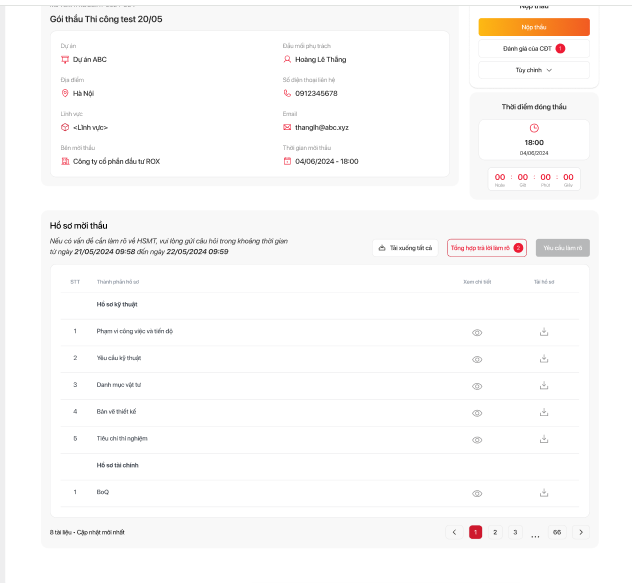
Task: Download the Phạm vi công việc và tiến độ file
Action: pyautogui.click(x=544, y=331)
